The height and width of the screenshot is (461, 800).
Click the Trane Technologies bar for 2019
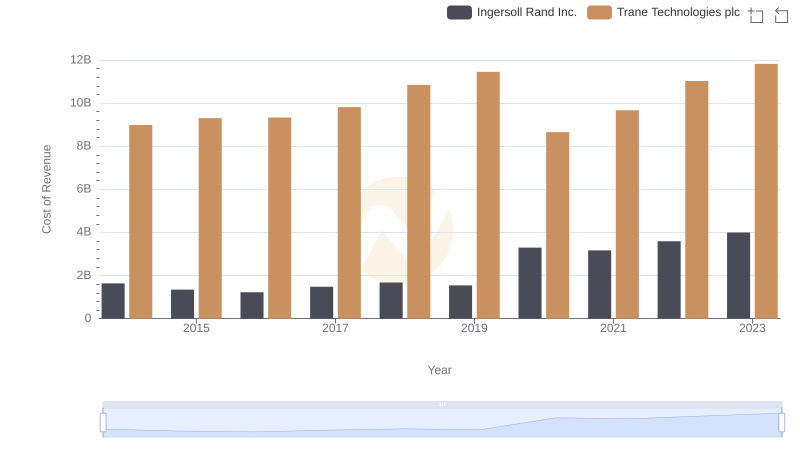tap(488, 195)
